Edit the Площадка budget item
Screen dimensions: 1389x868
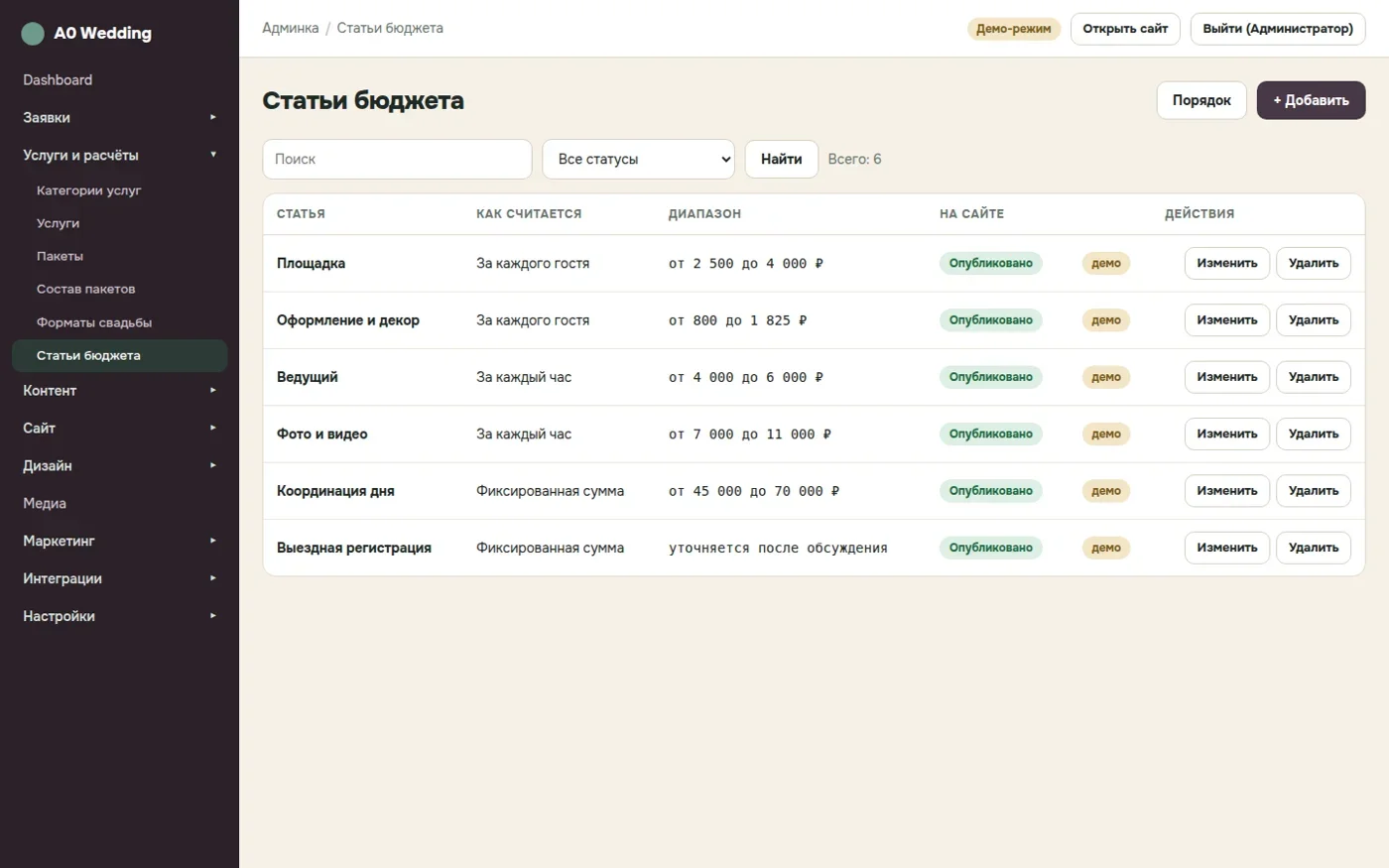point(1227,263)
